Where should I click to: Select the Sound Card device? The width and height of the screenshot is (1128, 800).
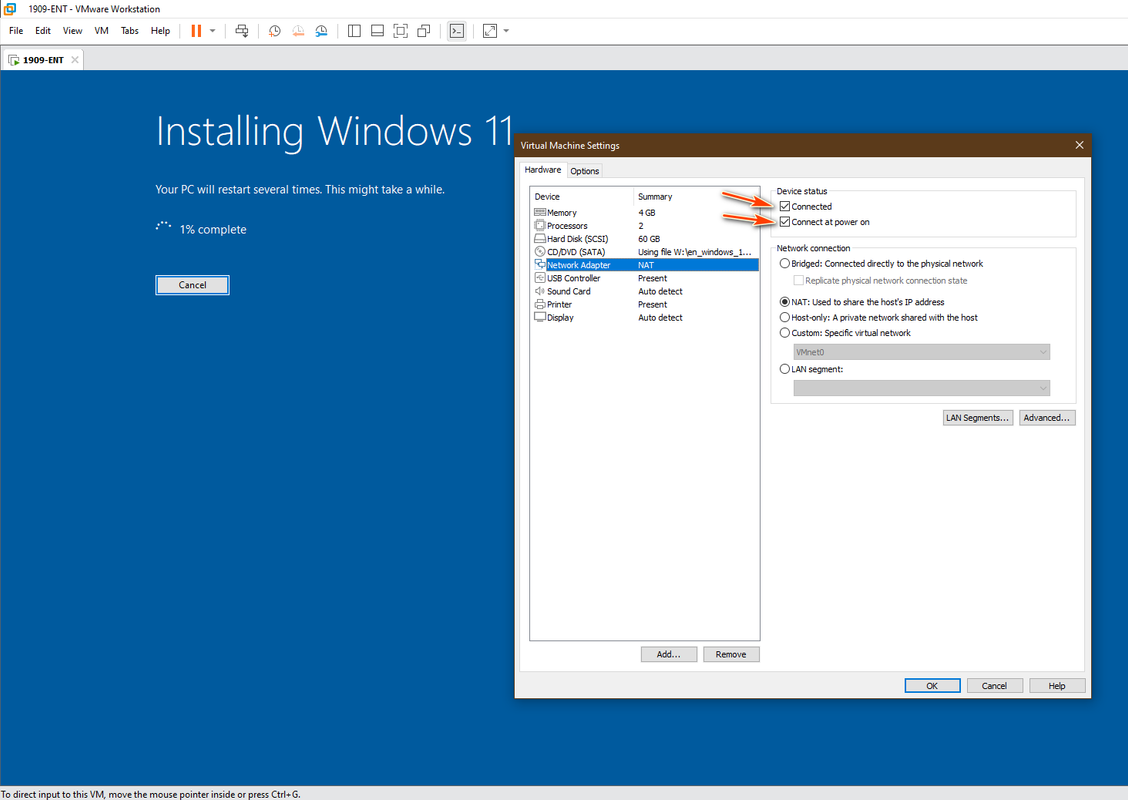(x=645, y=291)
